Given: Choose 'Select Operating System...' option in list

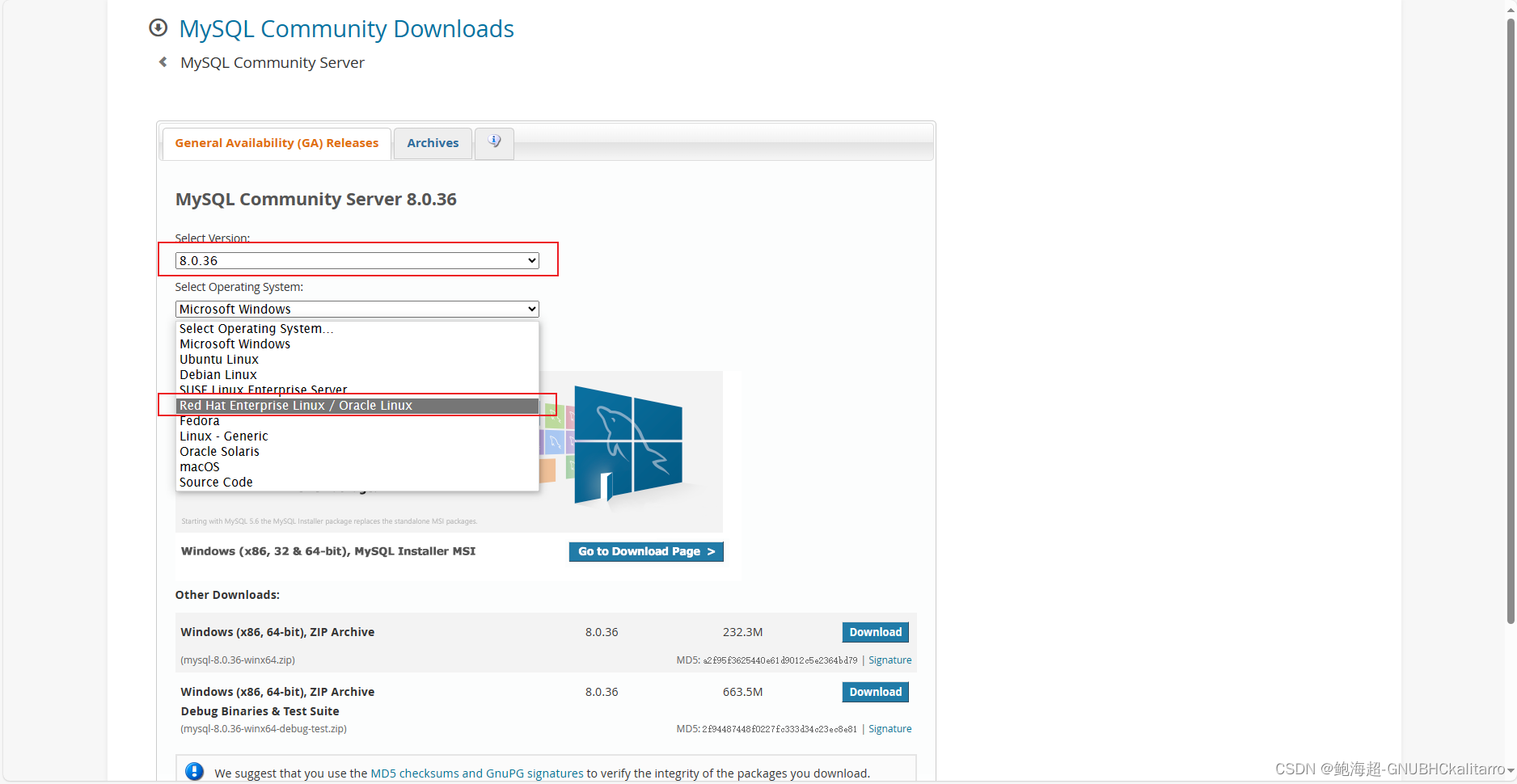Looking at the screenshot, I should coord(357,329).
